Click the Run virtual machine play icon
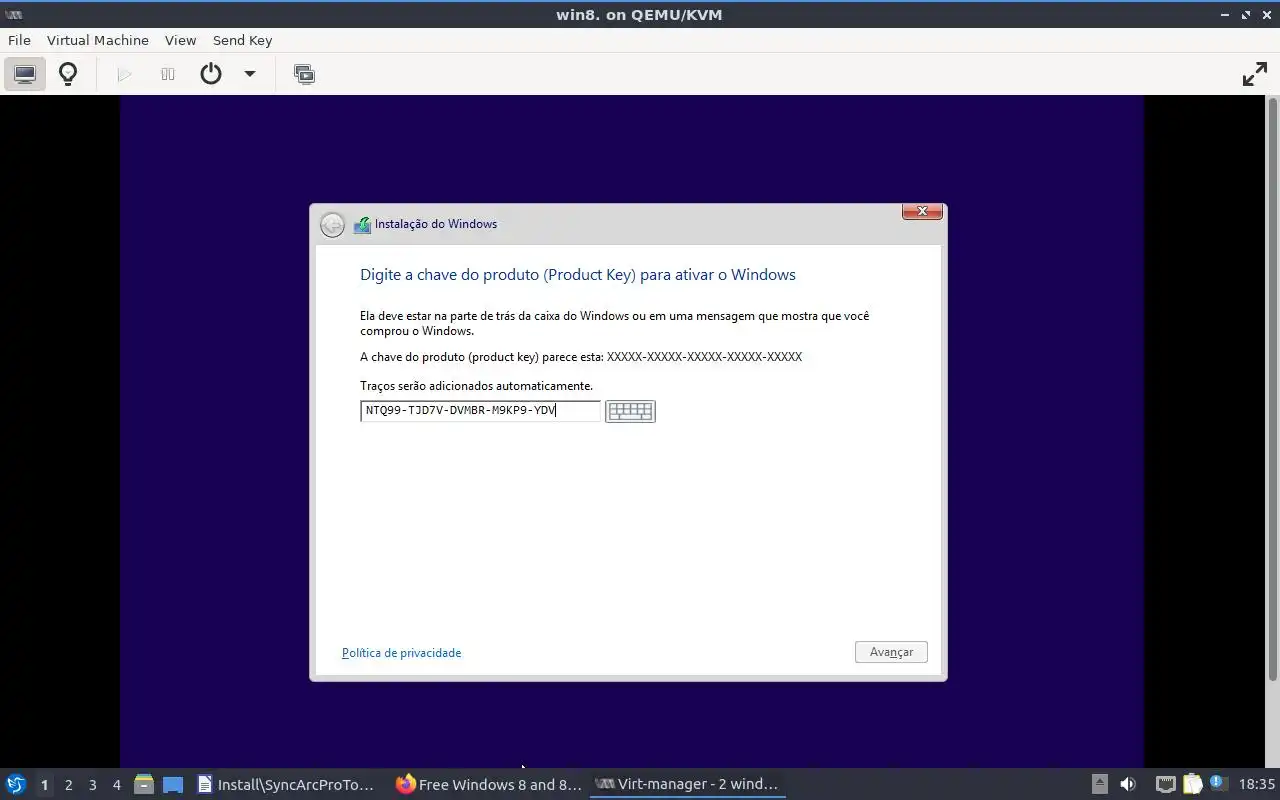 pyautogui.click(x=125, y=74)
